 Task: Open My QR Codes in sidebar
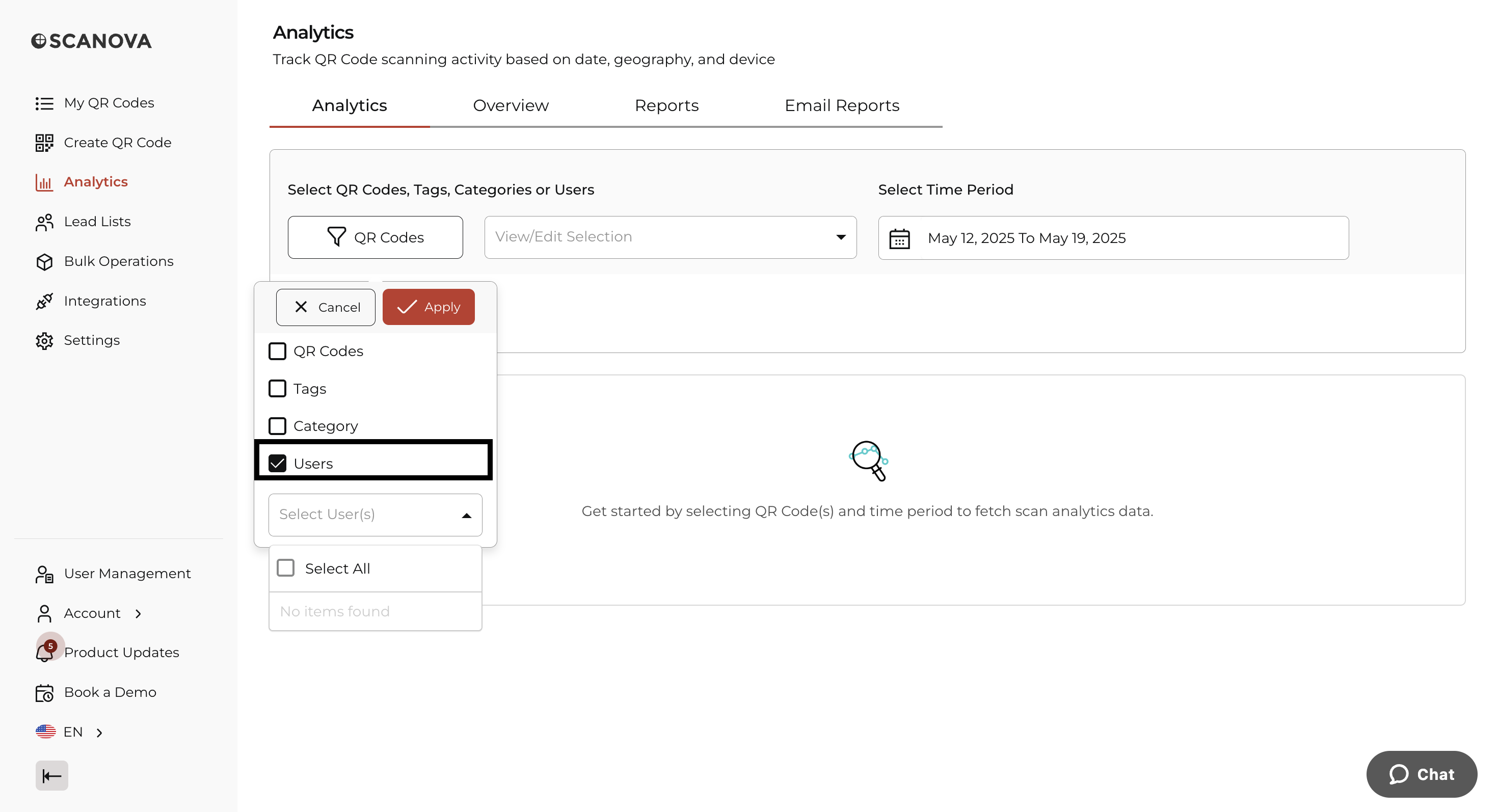109,103
